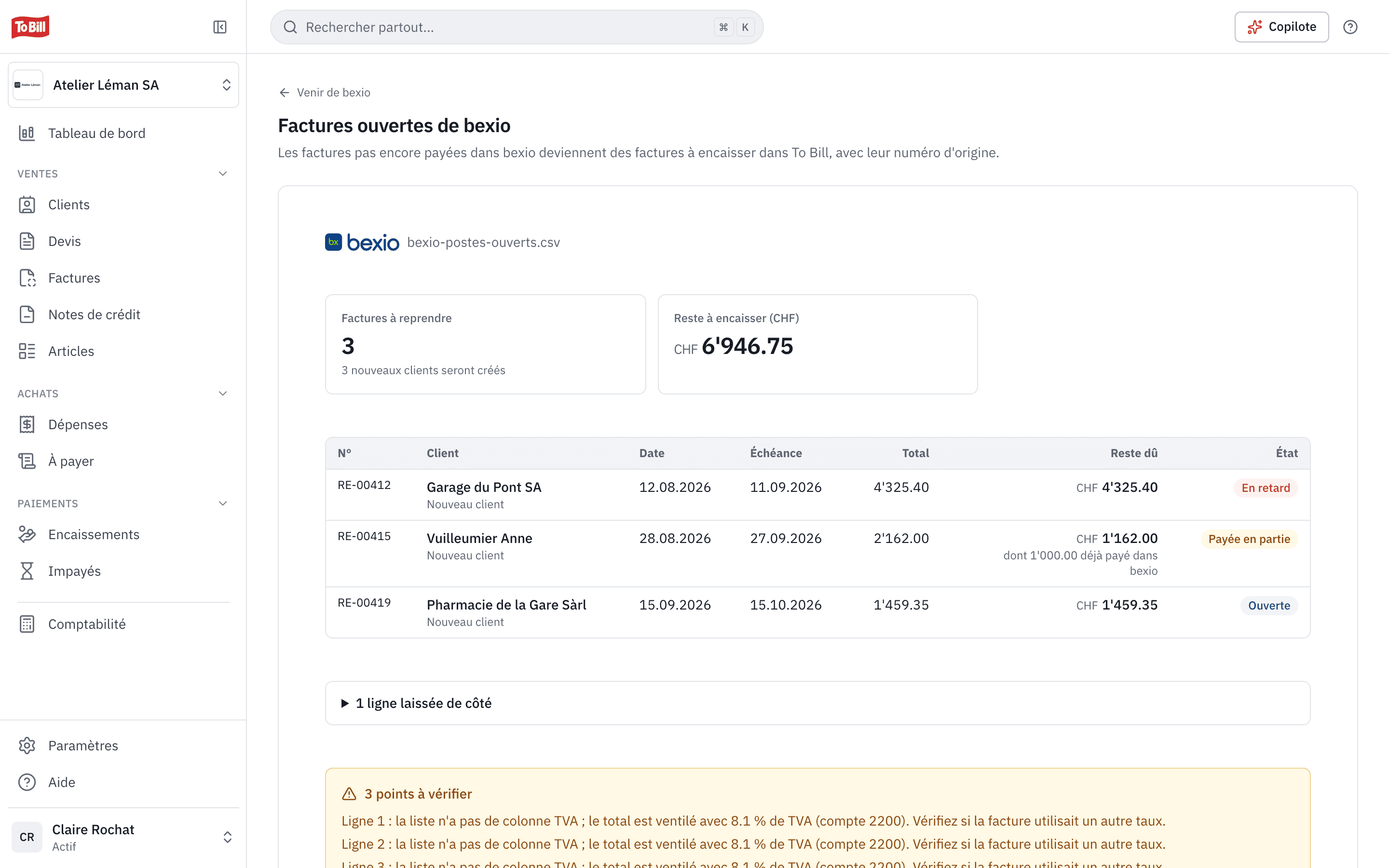
Task: Click the Aide circle icon in sidebar
Action: tap(27, 783)
